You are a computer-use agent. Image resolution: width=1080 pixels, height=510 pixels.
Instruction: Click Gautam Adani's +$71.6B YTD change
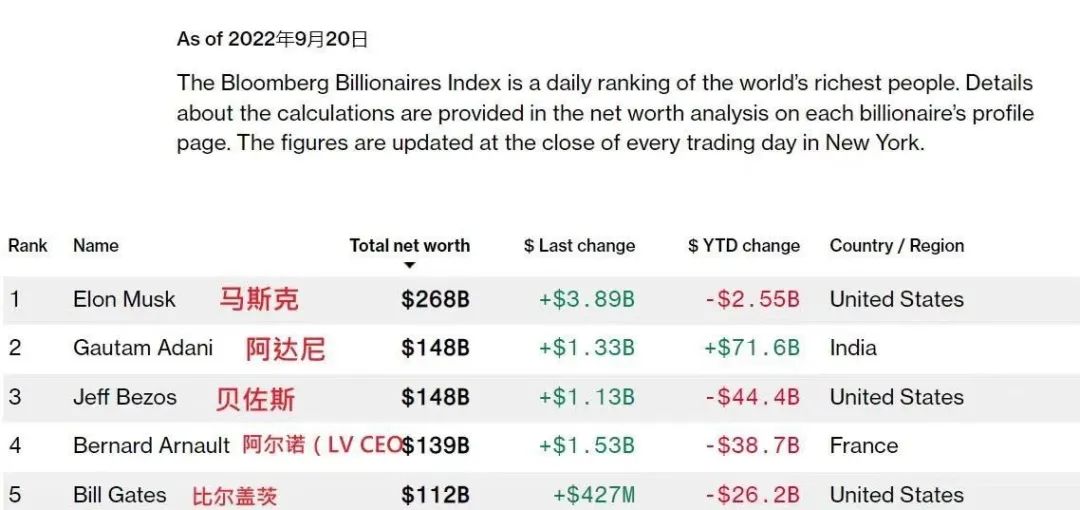[751, 348]
